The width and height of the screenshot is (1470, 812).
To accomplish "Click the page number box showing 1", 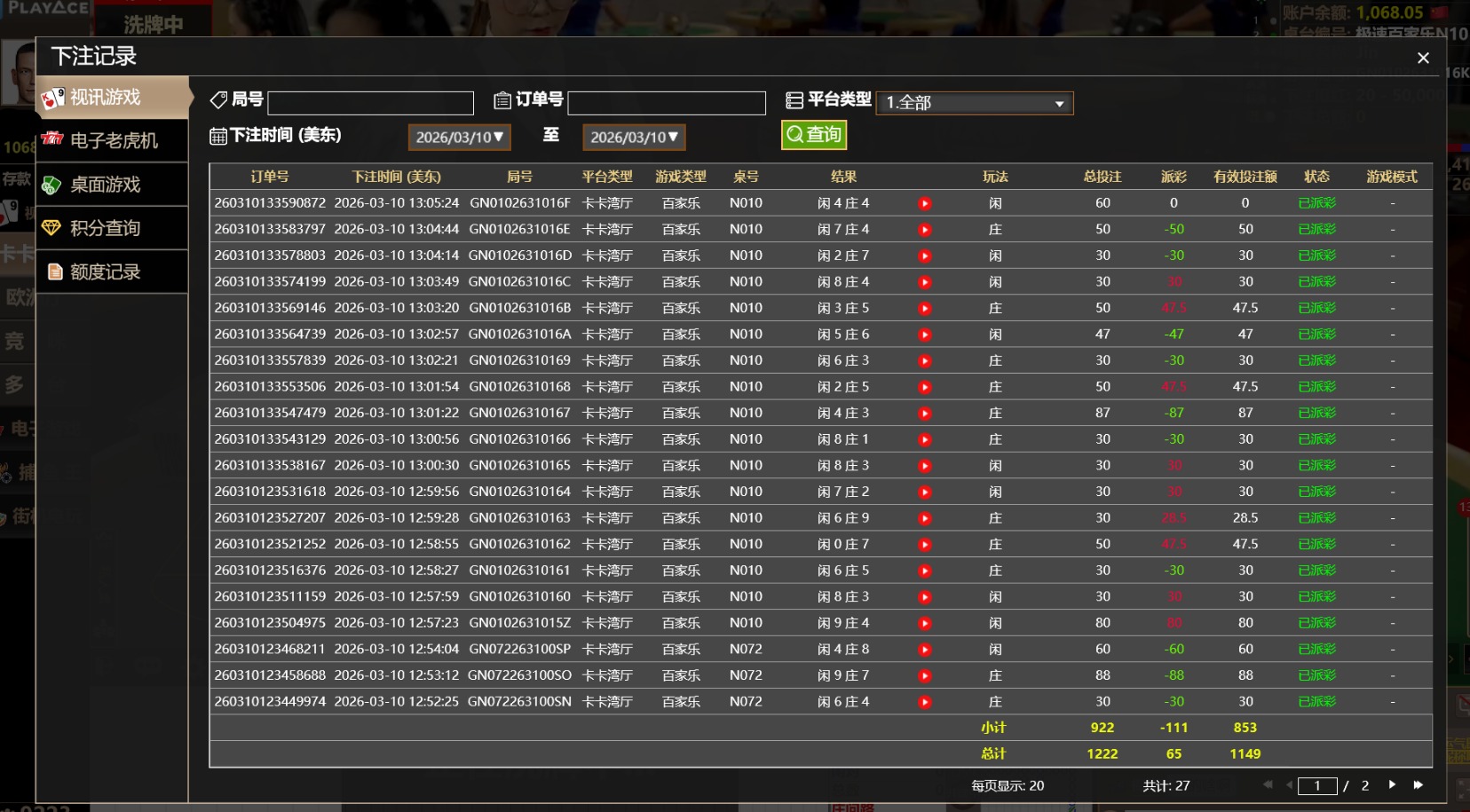I will click(1316, 785).
